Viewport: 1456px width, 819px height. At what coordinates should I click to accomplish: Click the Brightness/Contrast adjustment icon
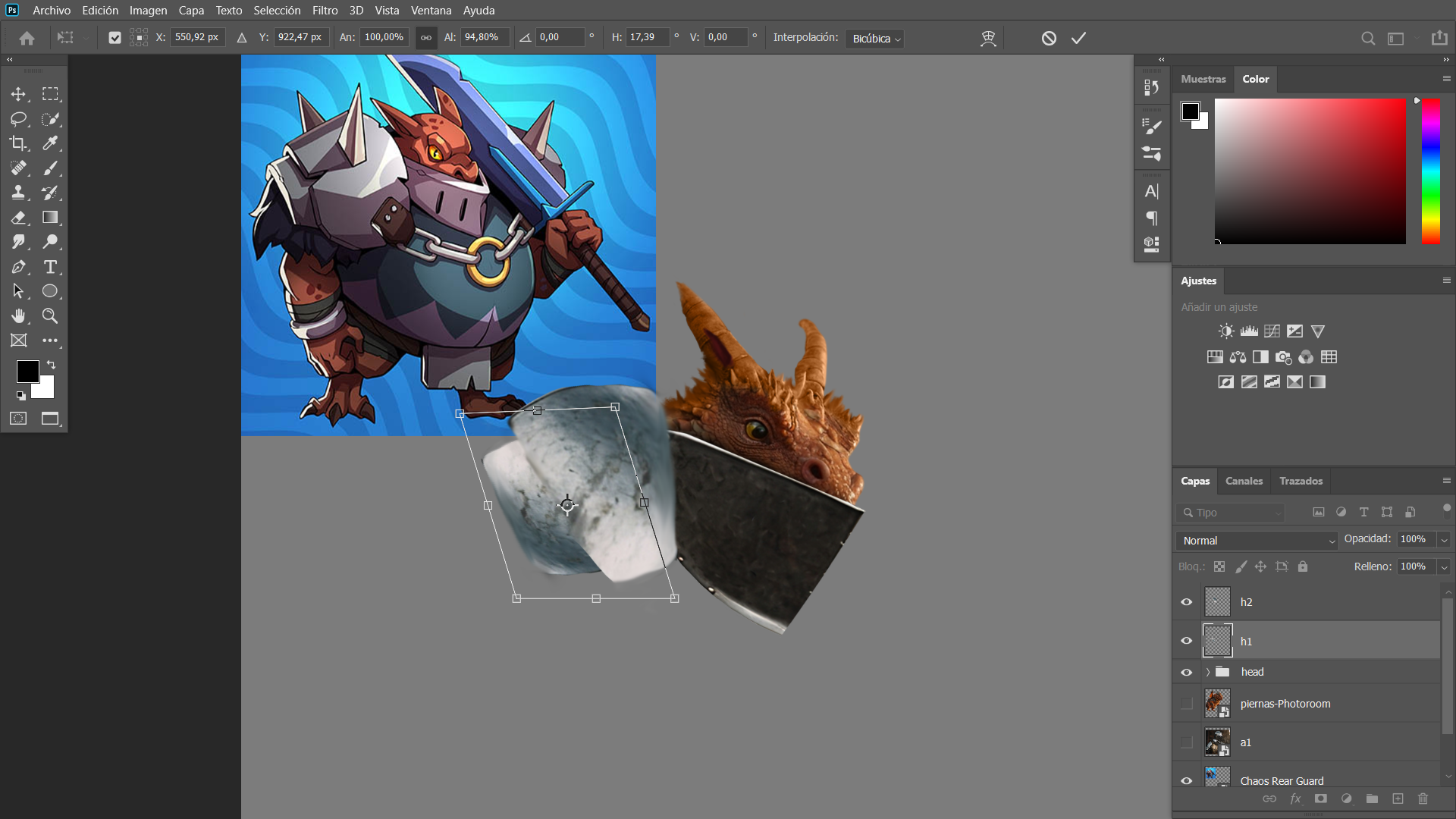(1225, 331)
